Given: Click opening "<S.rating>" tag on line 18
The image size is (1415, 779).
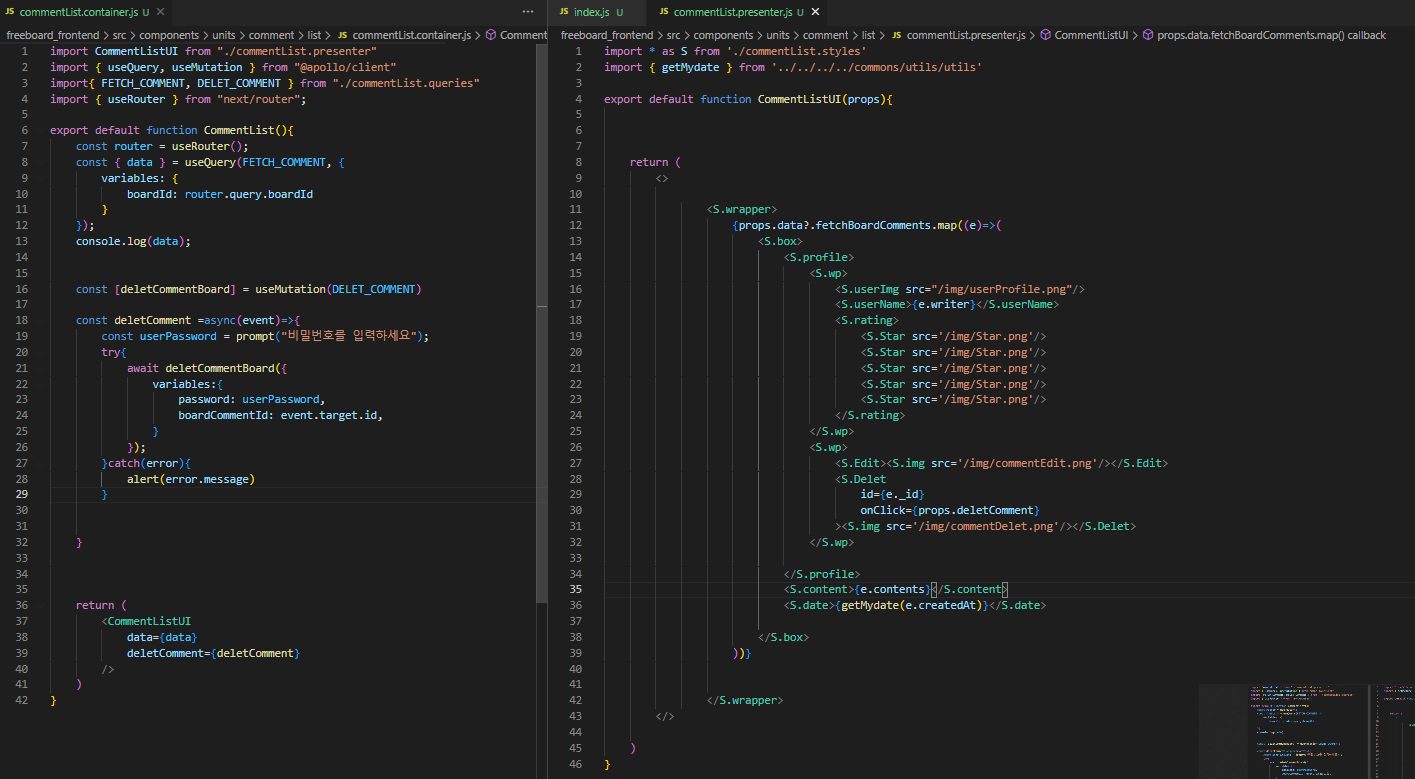Looking at the screenshot, I should click(868, 320).
